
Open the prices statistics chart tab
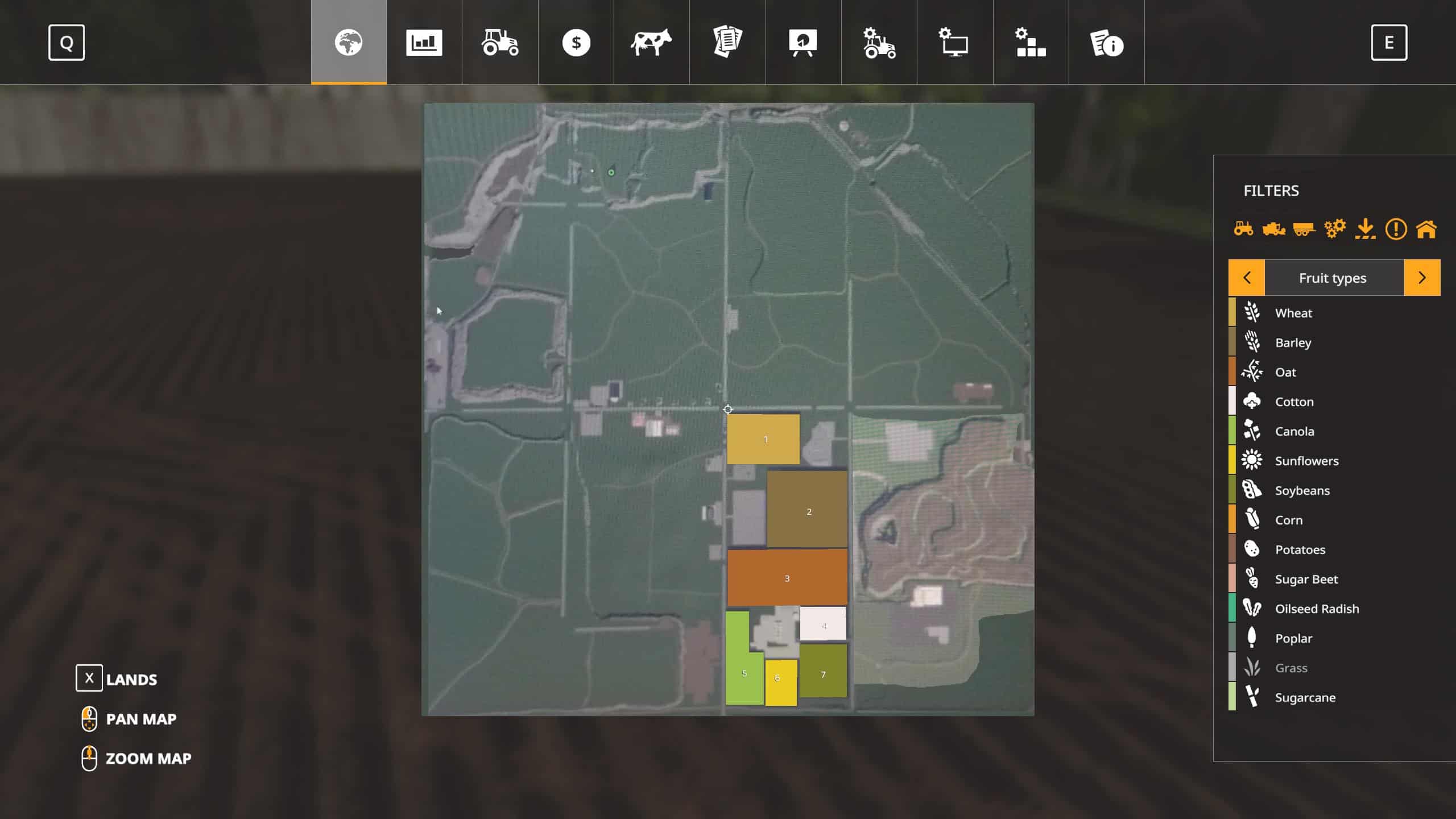(x=424, y=43)
